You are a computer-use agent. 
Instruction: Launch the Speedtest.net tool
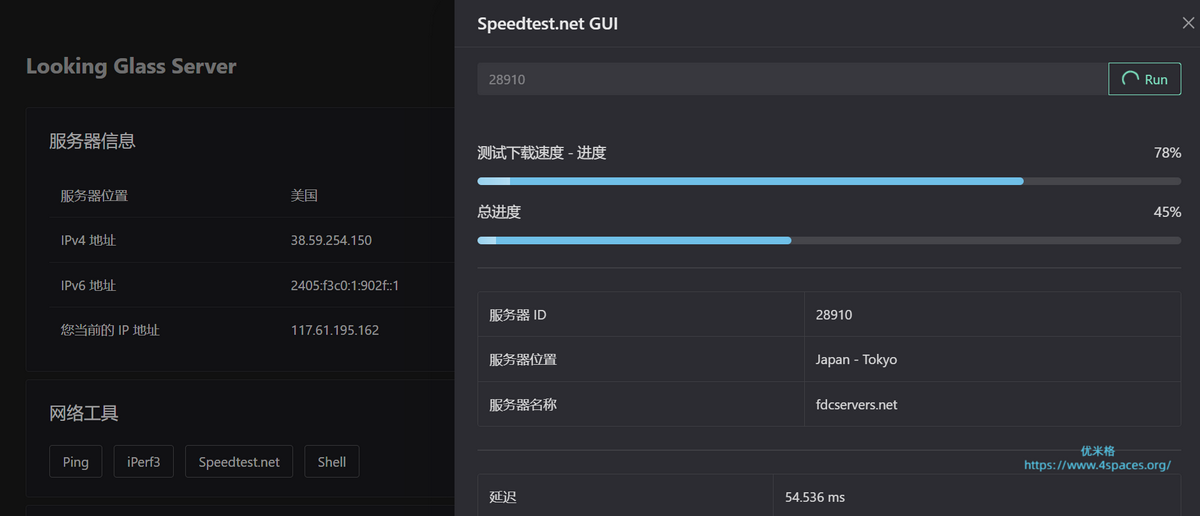(239, 462)
